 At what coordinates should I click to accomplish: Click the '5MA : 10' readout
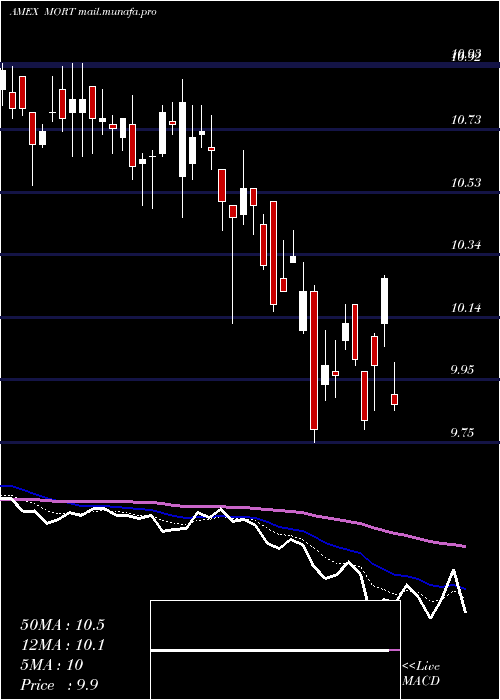point(52,665)
